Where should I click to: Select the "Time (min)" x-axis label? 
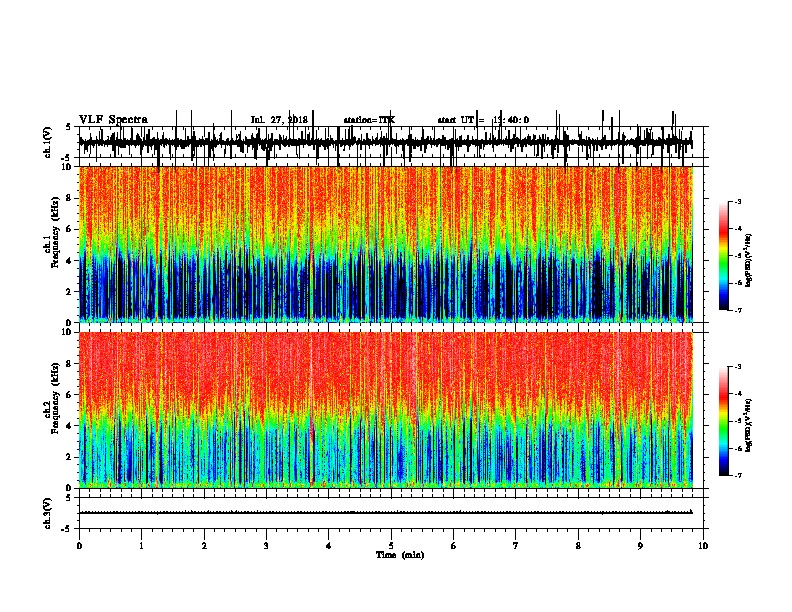[x=400, y=555]
